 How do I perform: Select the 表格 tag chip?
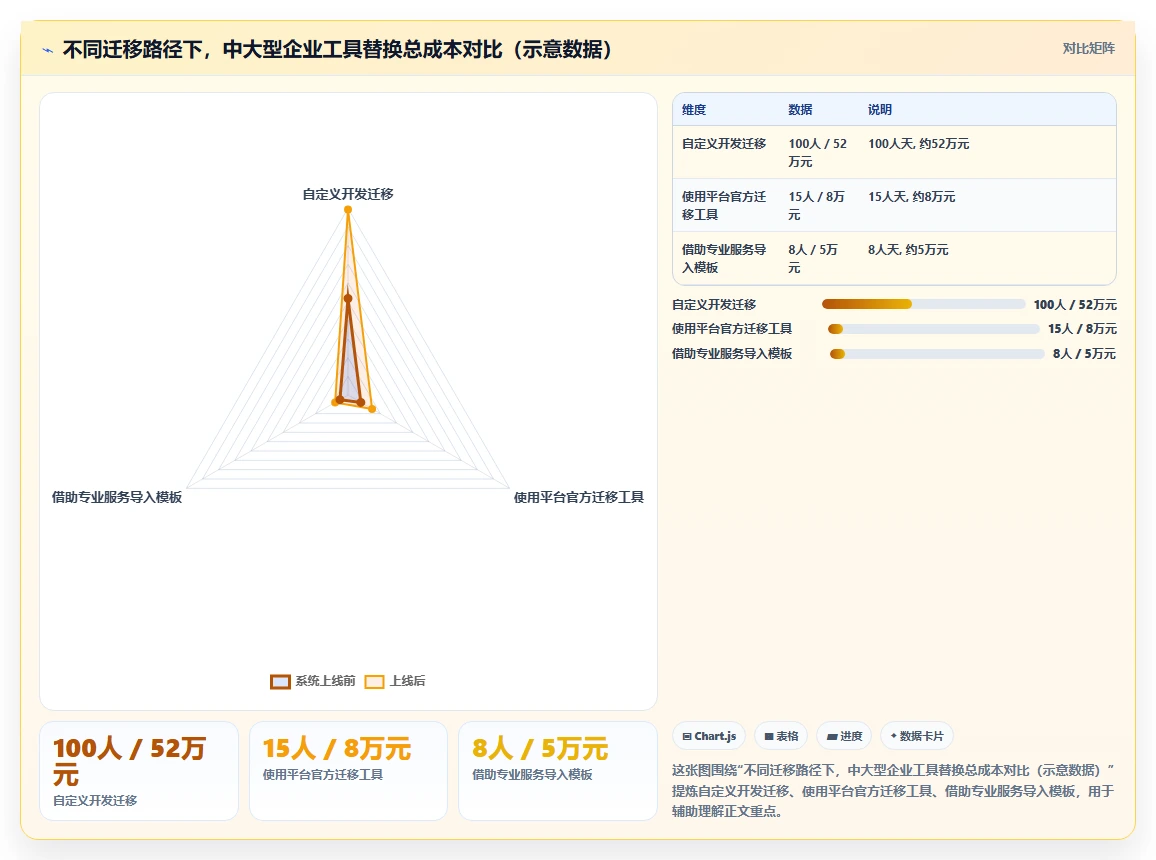(781, 736)
